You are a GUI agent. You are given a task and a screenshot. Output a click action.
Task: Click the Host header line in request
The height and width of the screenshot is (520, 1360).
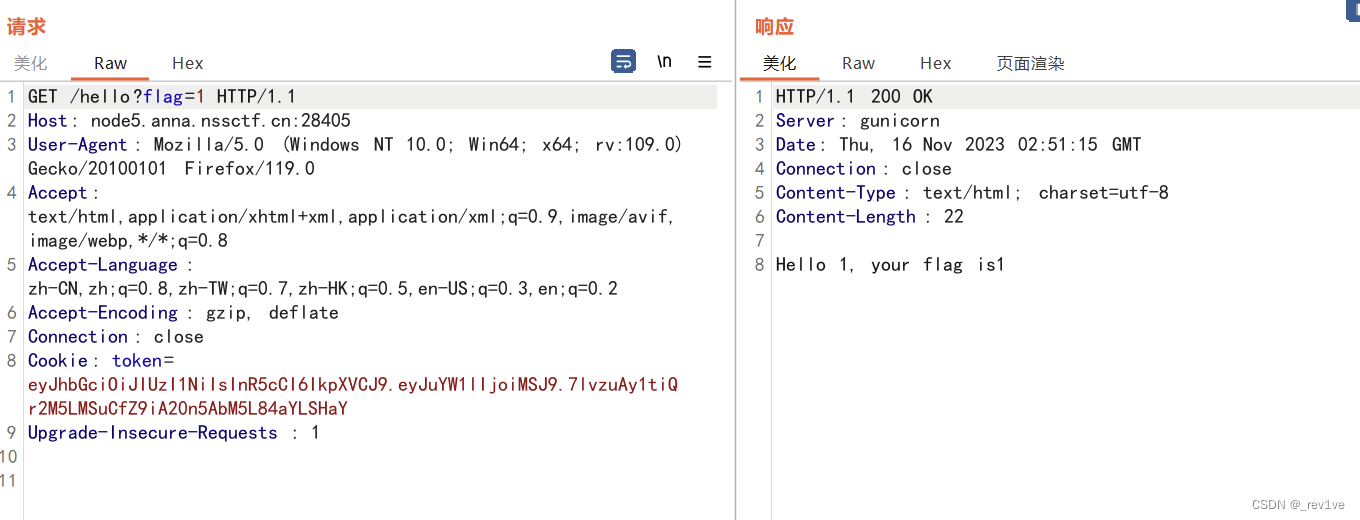(189, 121)
